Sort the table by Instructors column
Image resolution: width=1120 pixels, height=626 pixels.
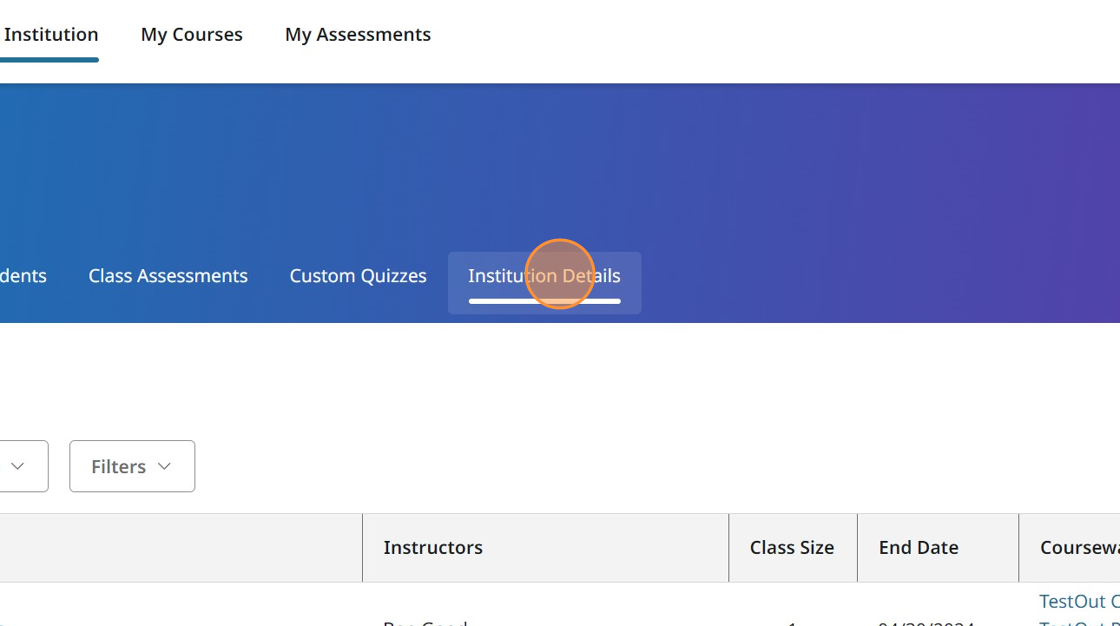click(432, 547)
